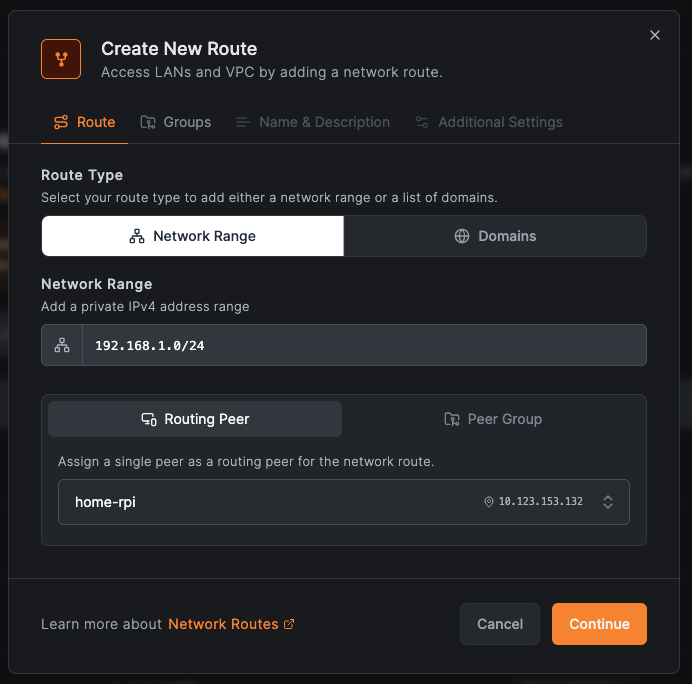
Task: Click the globe icon on Domains
Action: point(462,236)
